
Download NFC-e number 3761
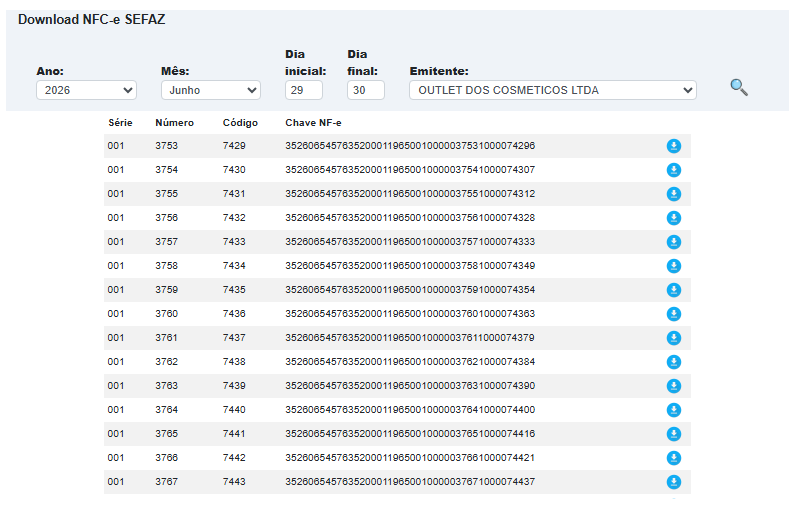[674, 338]
